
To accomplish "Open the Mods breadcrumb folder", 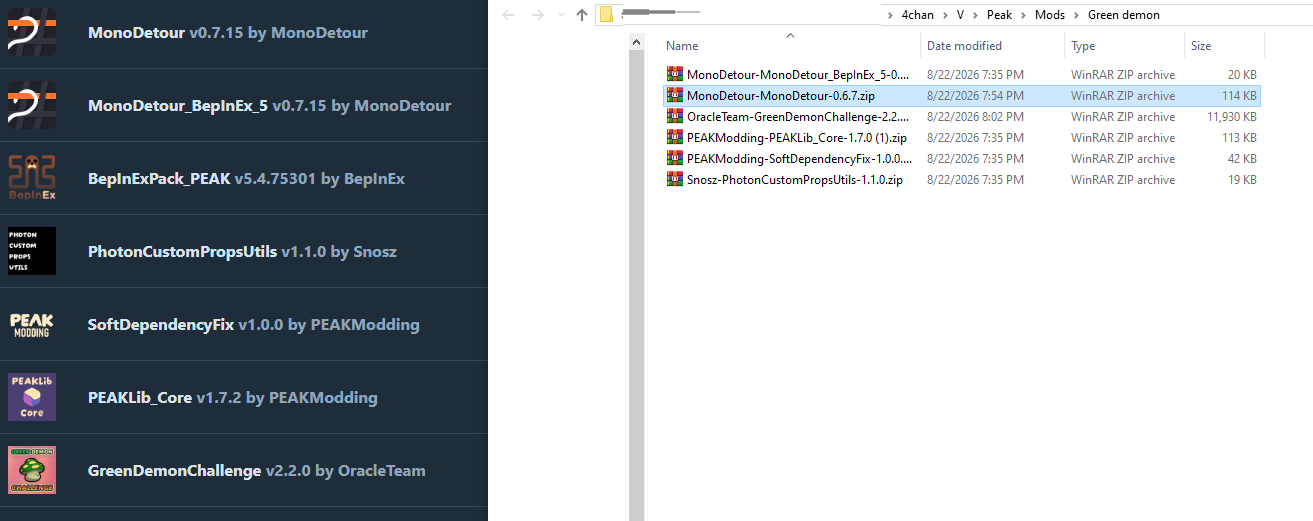I will [1049, 15].
